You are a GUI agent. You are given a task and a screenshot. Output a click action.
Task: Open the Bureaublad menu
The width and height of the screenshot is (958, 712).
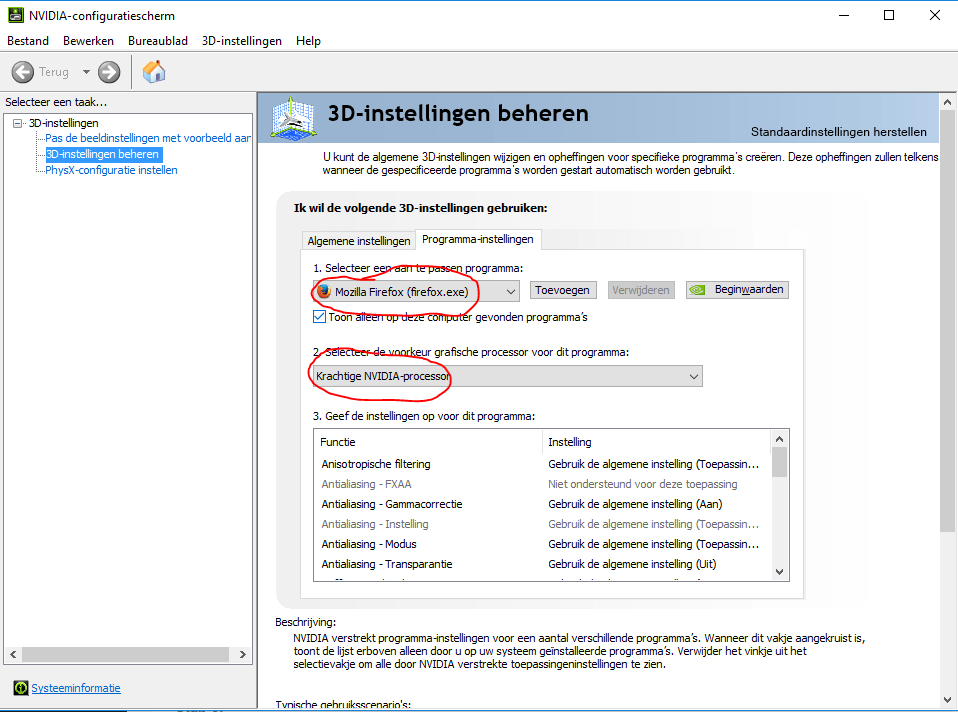(158, 41)
